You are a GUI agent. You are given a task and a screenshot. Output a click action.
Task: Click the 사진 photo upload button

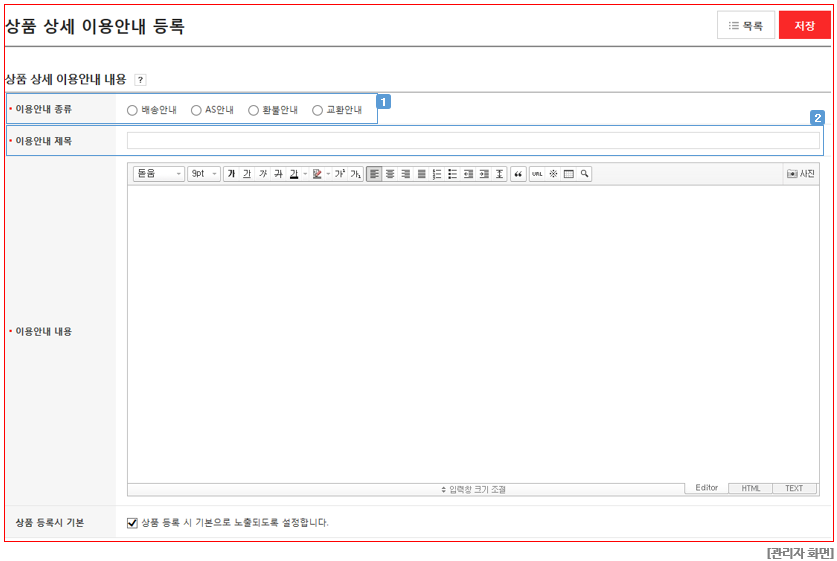pos(800,173)
